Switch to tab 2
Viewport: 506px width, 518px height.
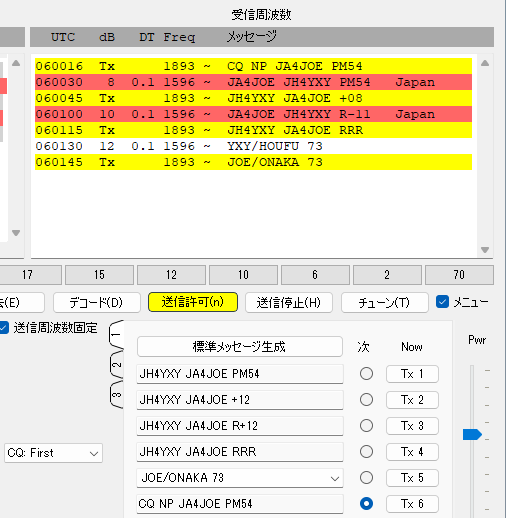click(x=116, y=365)
